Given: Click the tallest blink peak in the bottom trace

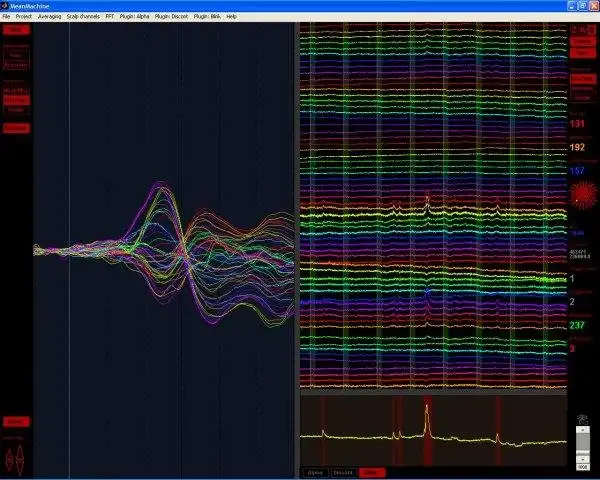Looking at the screenshot, I should coord(427,408).
